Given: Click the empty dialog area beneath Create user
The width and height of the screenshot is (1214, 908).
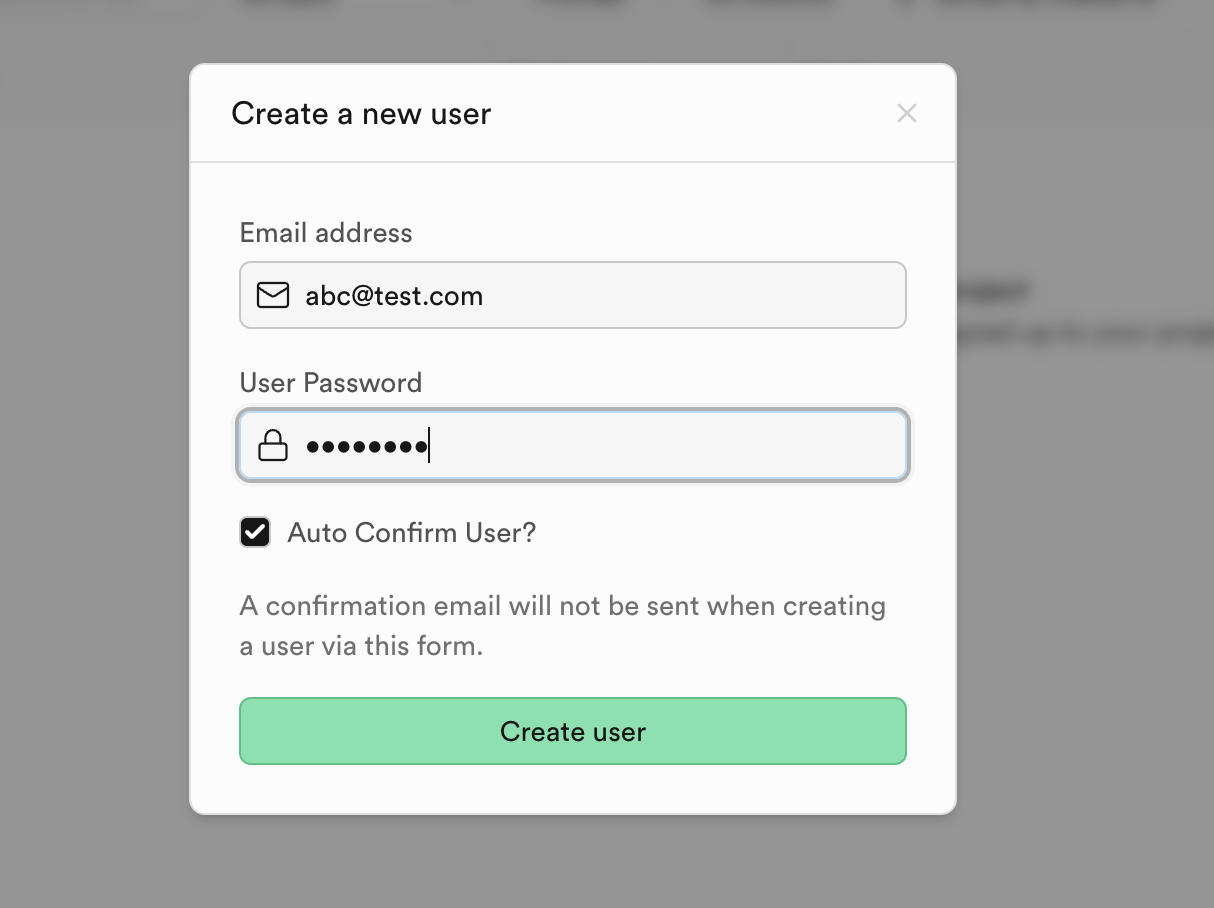Looking at the screenshot, I should coord(572,790).
